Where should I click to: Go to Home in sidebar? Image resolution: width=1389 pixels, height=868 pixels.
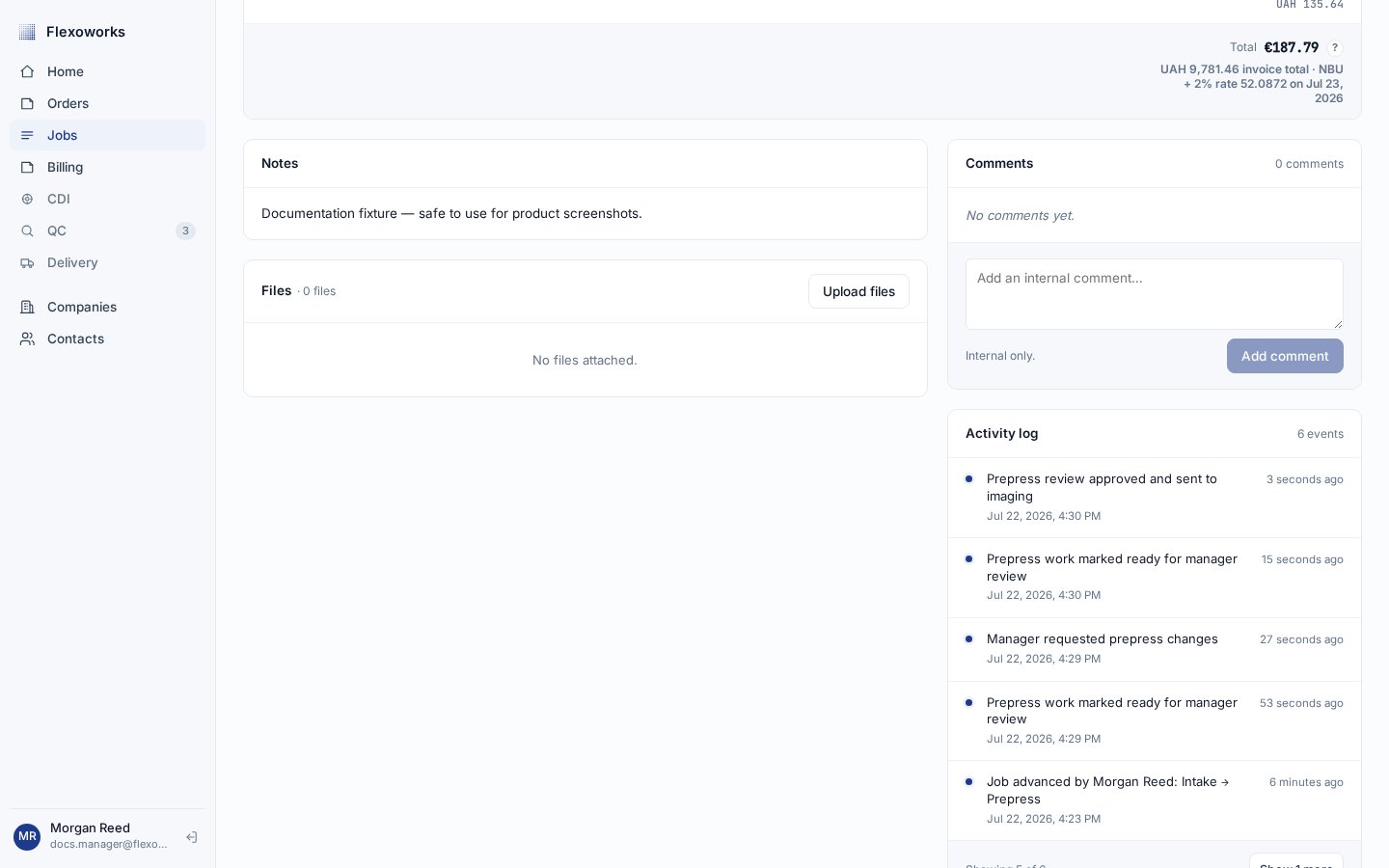[107, 71]
